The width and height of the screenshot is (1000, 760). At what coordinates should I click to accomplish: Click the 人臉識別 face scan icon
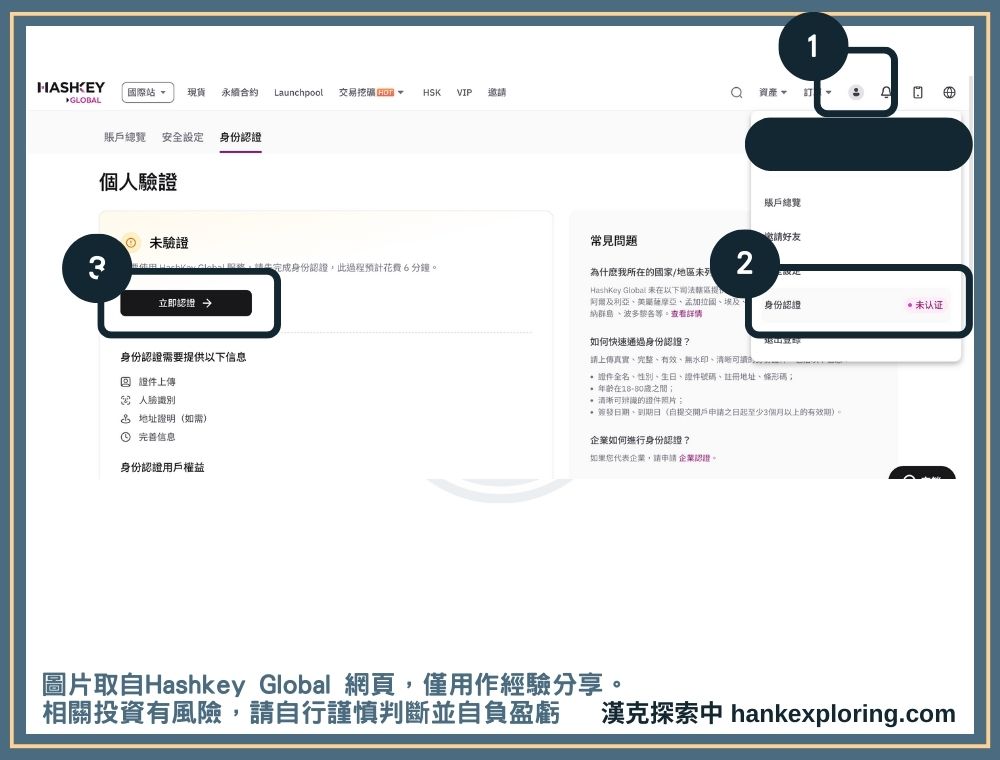pos(126,400)
